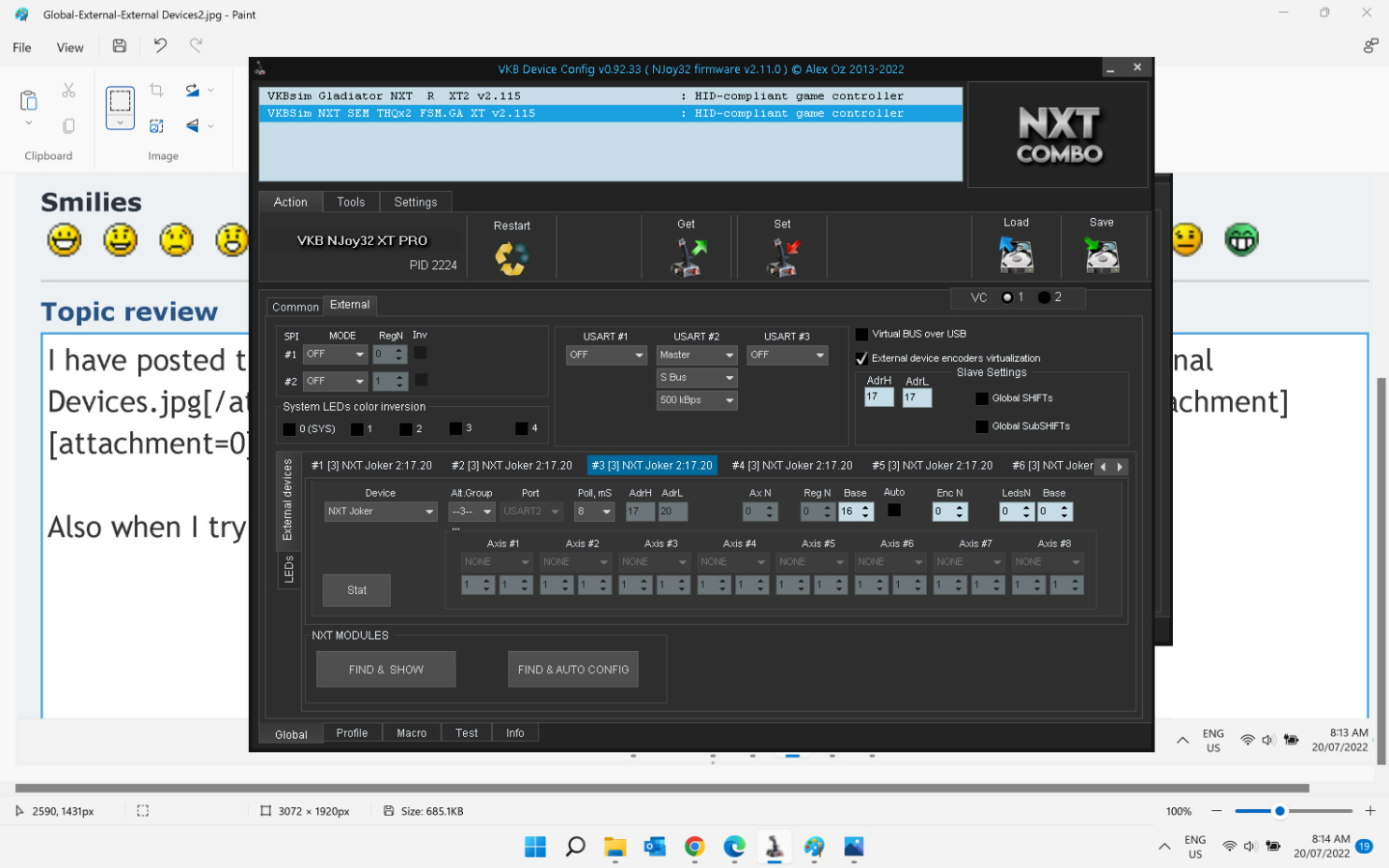
Task: Click the Restart device icon
Action: [511, 258]
